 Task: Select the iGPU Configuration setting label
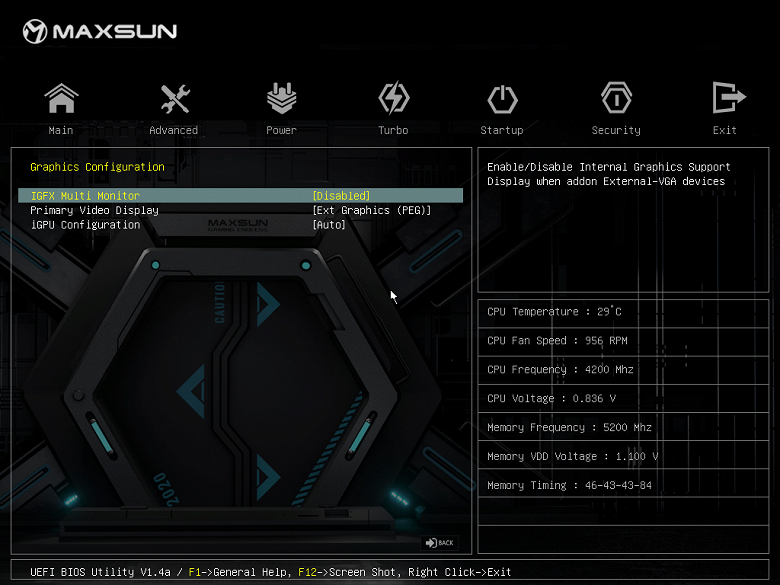[85, 225]
